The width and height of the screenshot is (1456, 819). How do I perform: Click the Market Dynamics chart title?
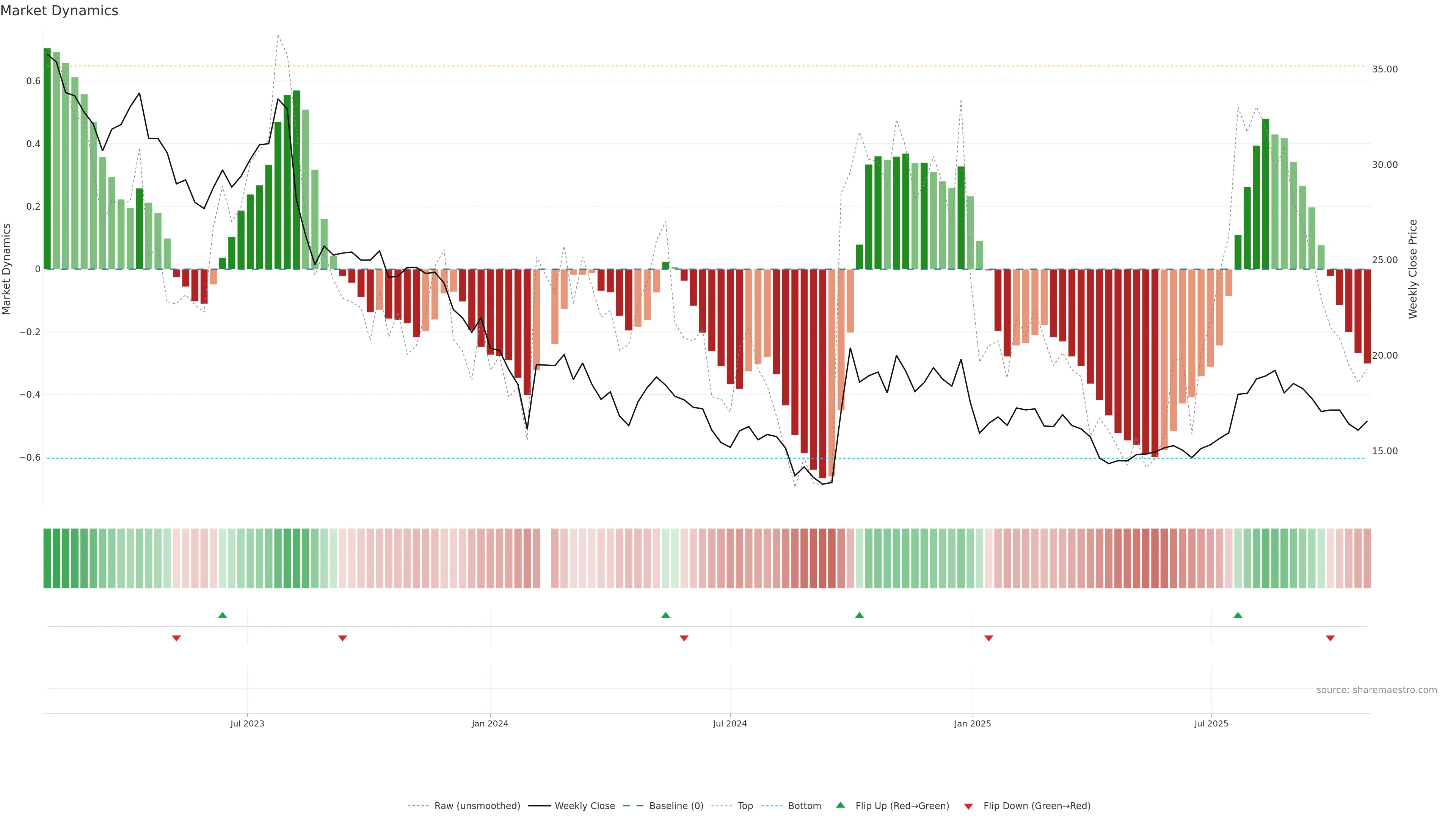tap(60, 11)
